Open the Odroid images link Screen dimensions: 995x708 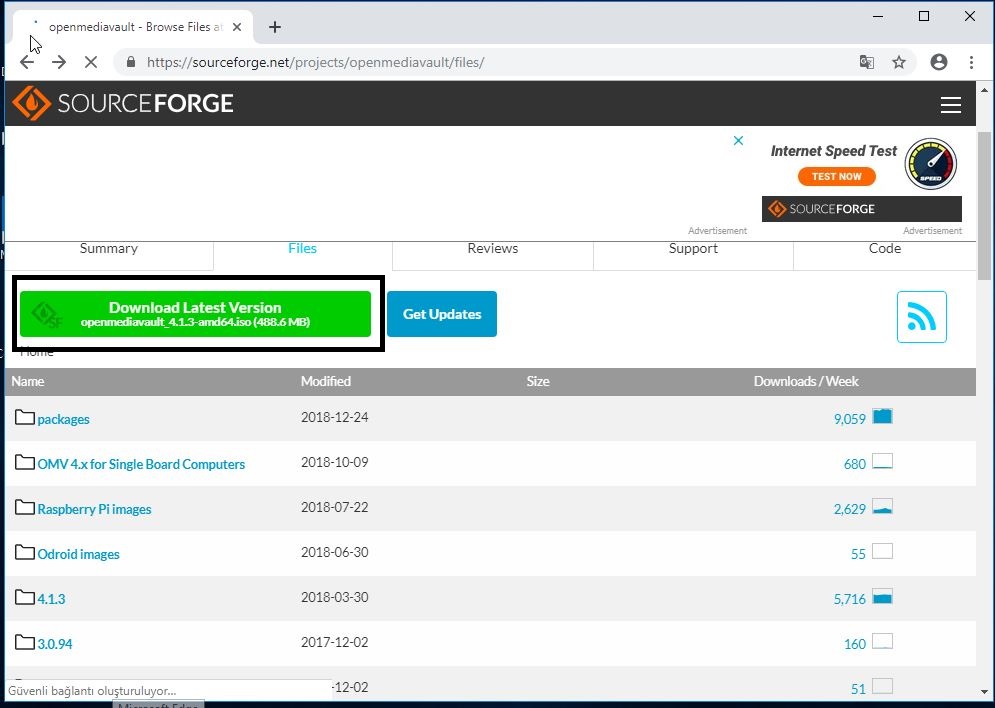pyautogui.click(x=78, y=554)
